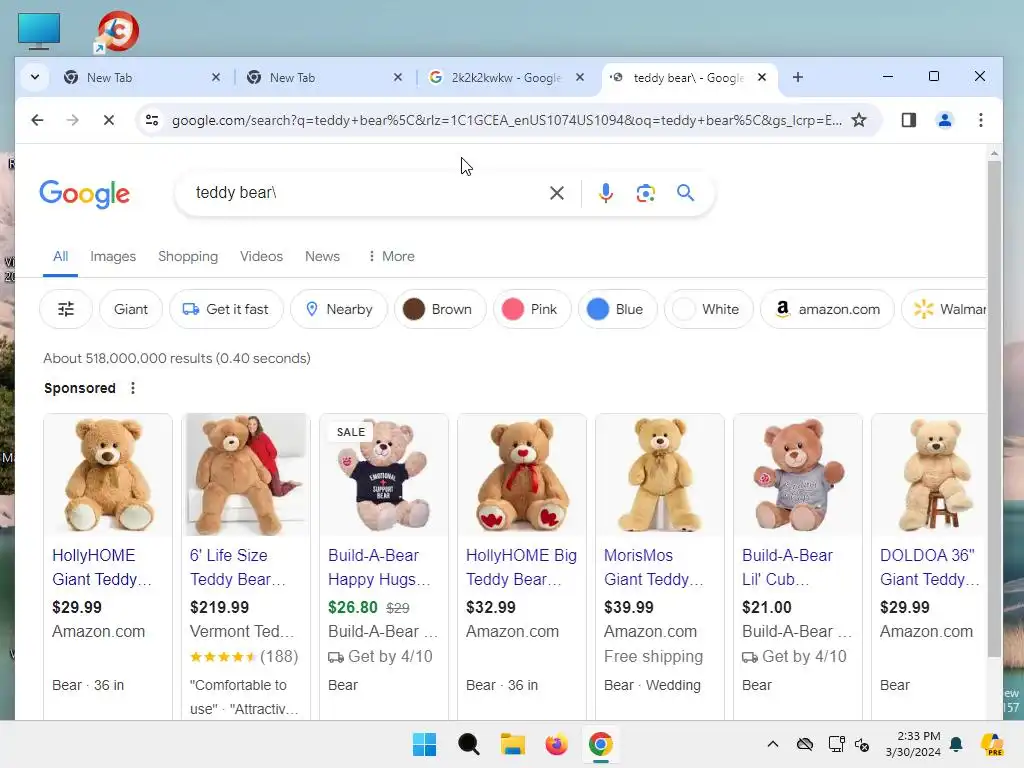Open a new Chrome tab with plus
This screenshot has height=768, width=1024.
797,77
